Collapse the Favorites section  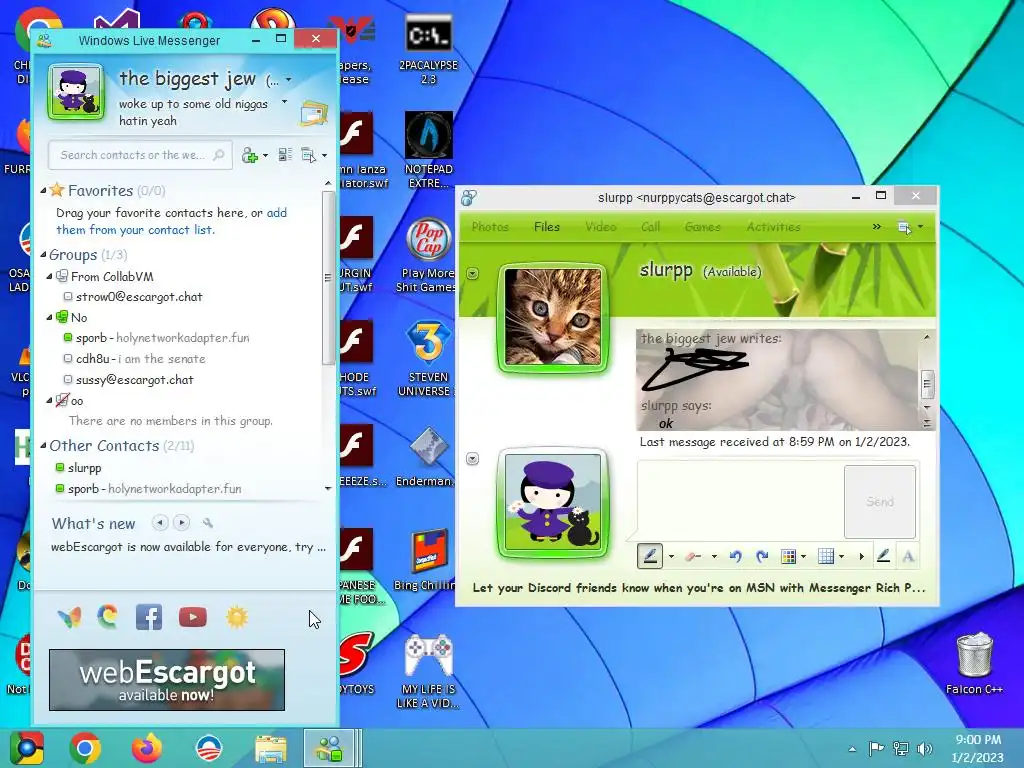coord(43,191)
